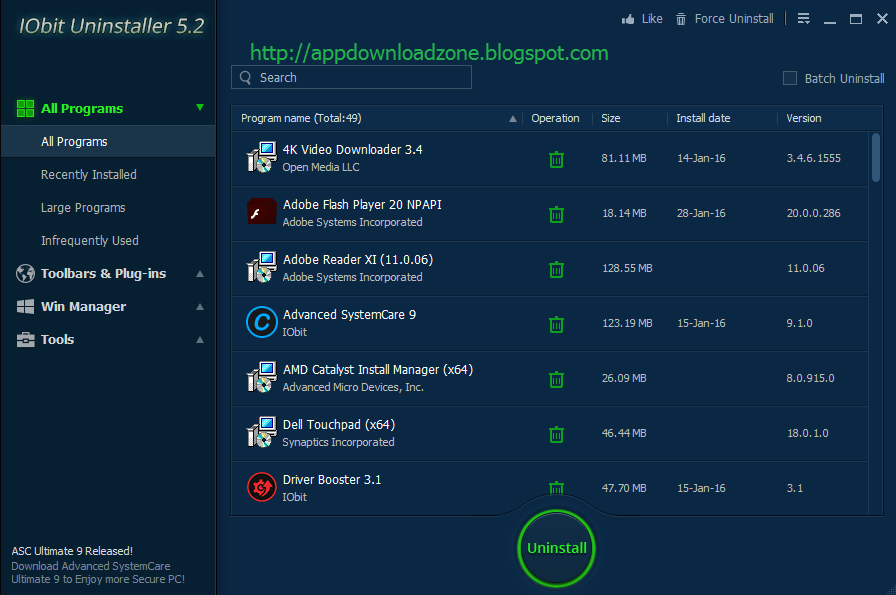Sort by Install date column header
This screenshot has height=595, width=896.
pos(703,118)
